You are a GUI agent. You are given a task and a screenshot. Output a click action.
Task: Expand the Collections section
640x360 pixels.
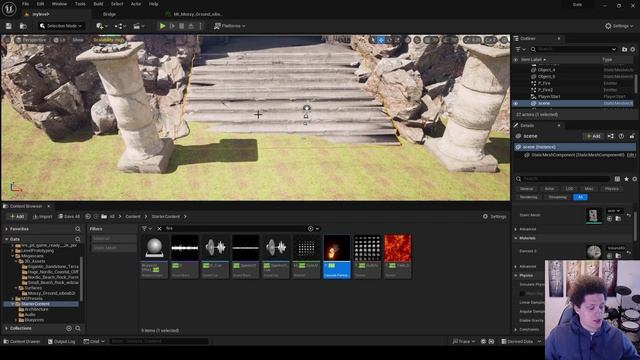click(x=7, y=328)
